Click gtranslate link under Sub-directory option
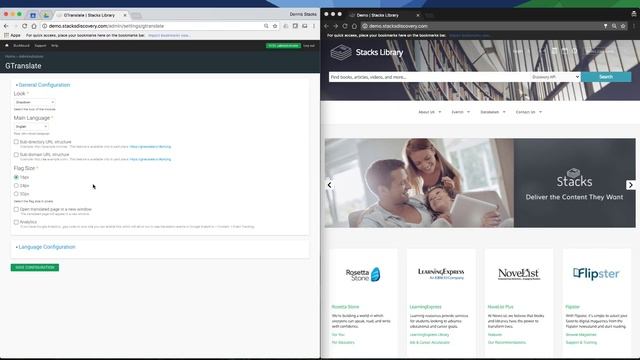 (150, 147)
